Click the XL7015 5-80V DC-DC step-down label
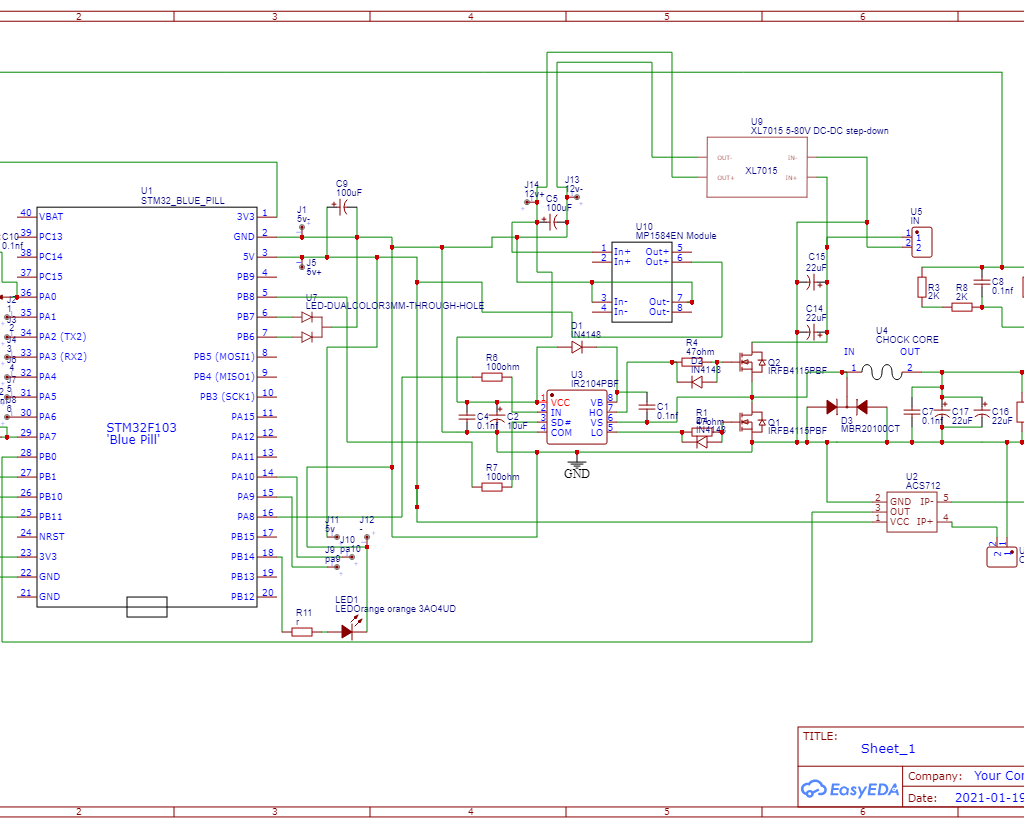The width and height of the screenshot is (1024, 828). coord(820,131)
